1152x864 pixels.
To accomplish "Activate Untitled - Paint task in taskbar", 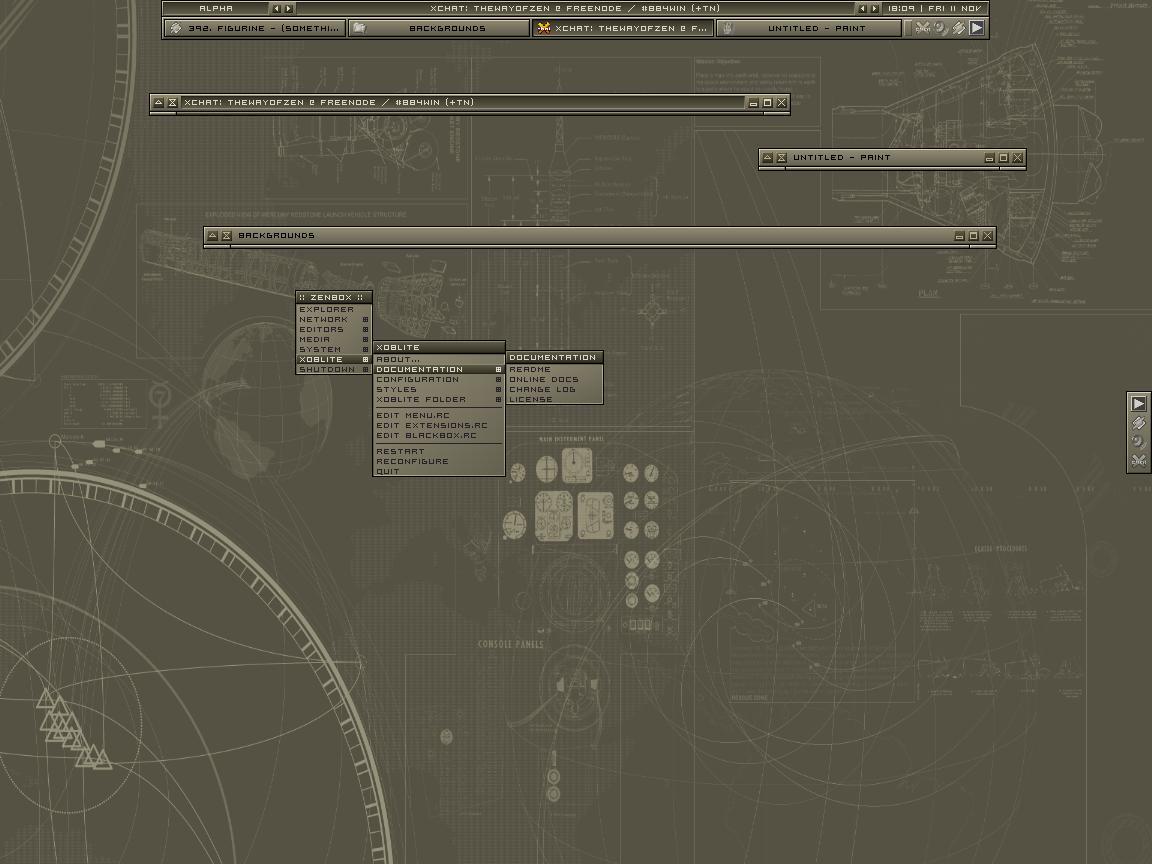I will coord(809,28).
